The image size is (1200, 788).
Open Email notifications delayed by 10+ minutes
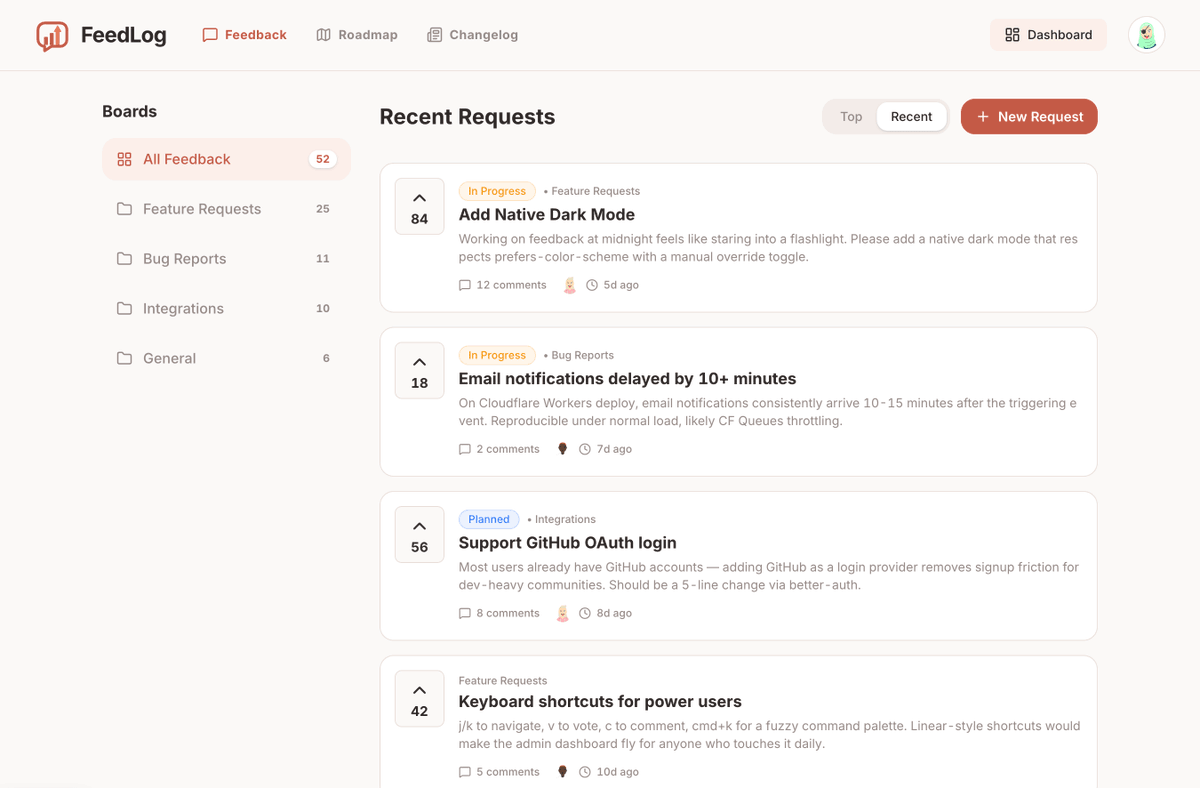(x=627, y=379)
